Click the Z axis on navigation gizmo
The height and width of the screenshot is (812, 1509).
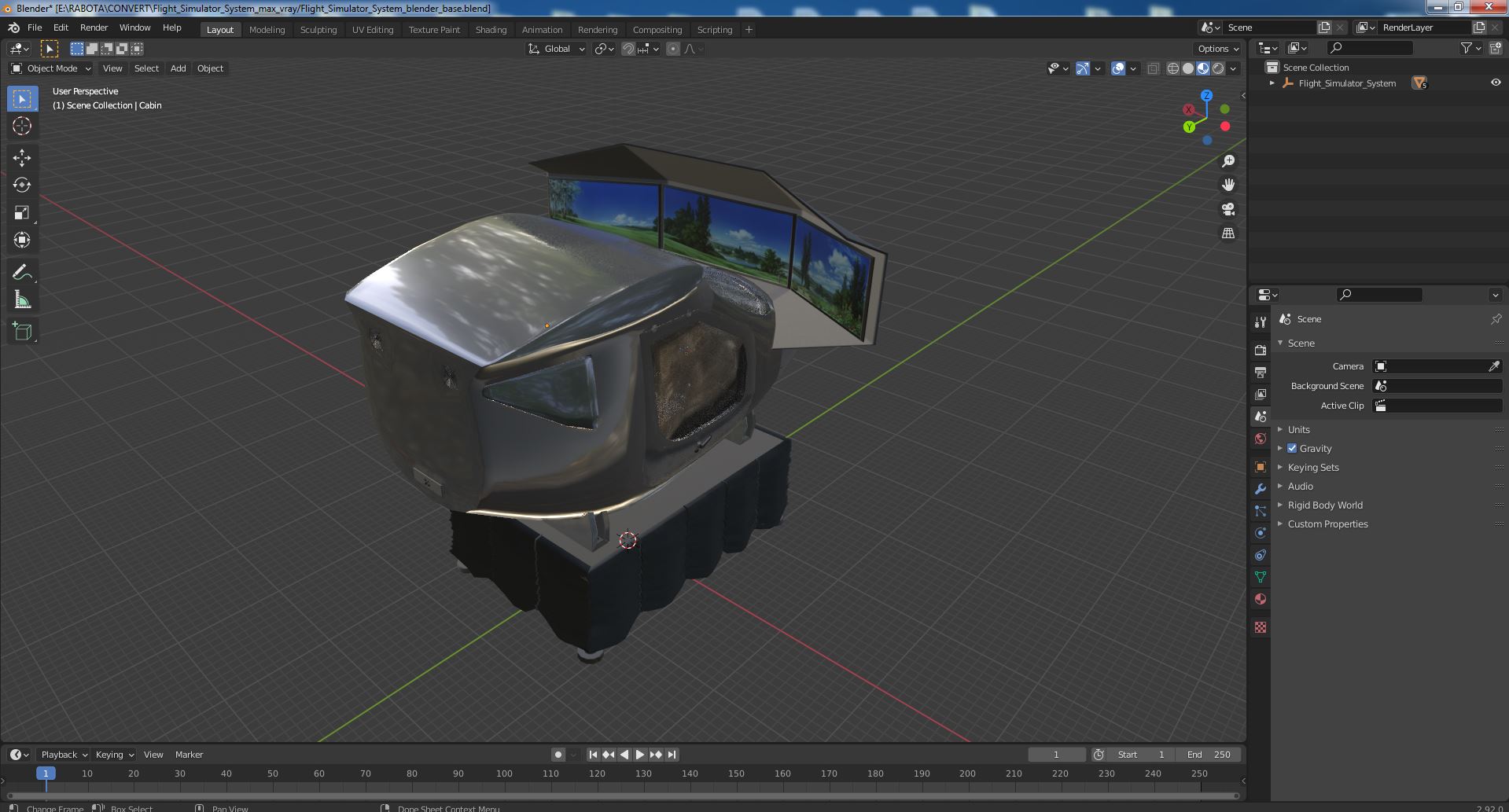click(x=1206, y=95)
